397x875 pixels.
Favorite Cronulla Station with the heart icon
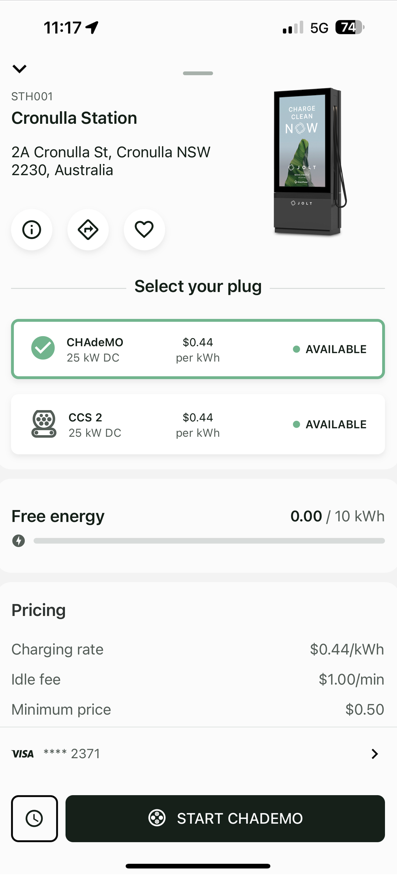click(144, 229)
